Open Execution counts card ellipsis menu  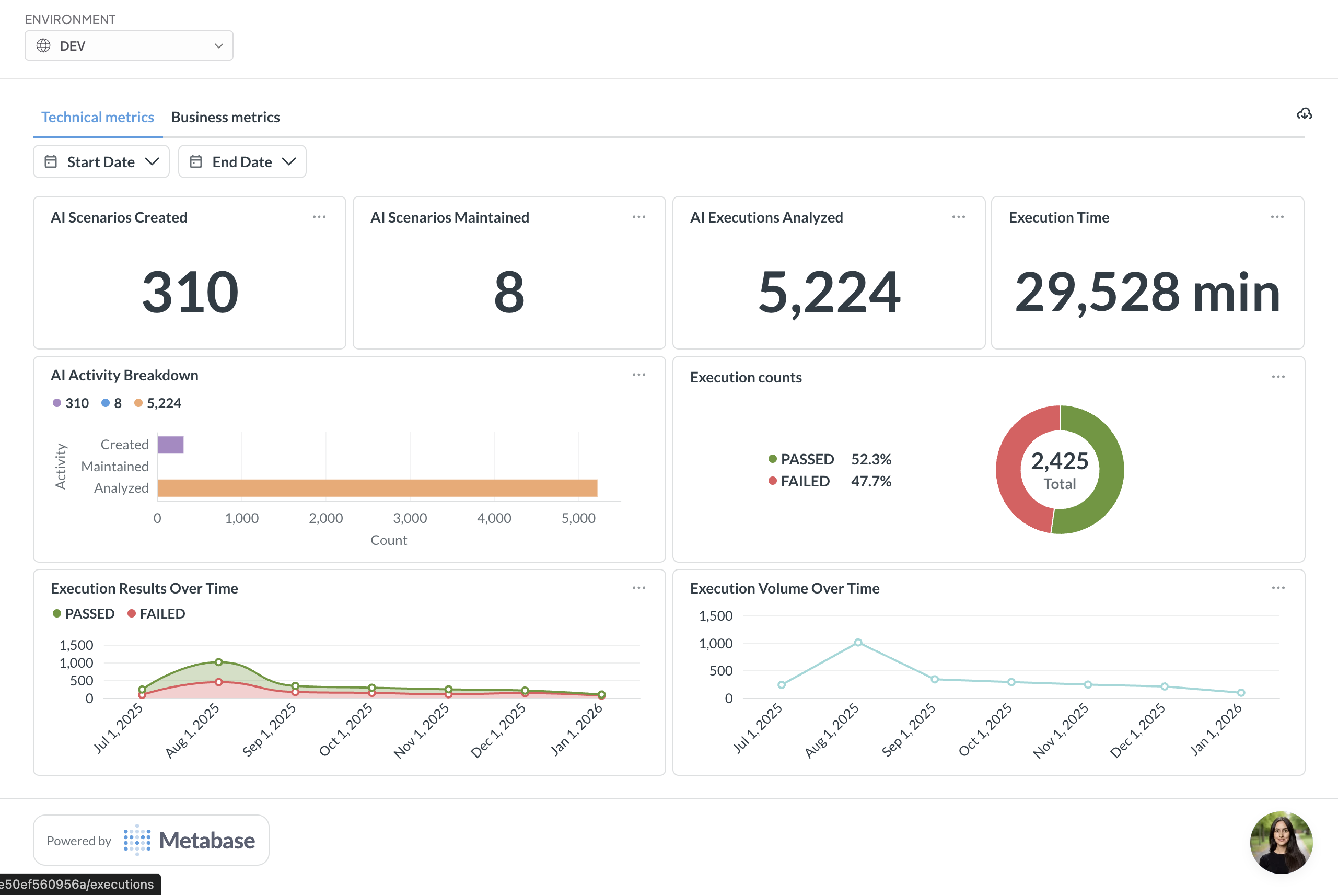tap(1278, 377)
